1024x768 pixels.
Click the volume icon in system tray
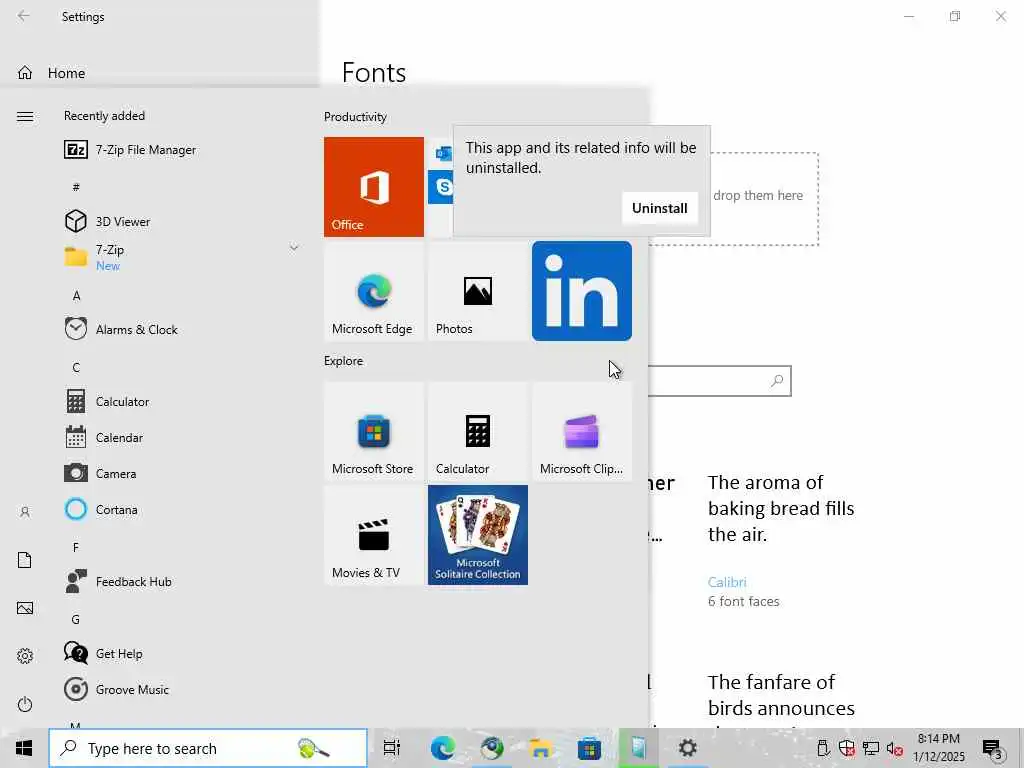pos(894,748)
